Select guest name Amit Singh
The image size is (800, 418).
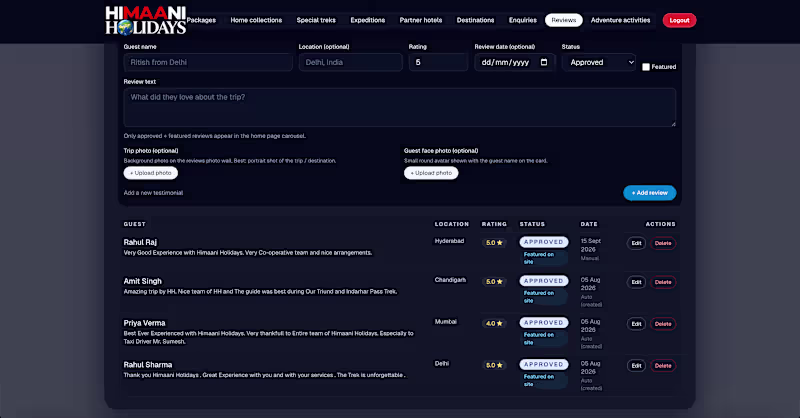142,281
